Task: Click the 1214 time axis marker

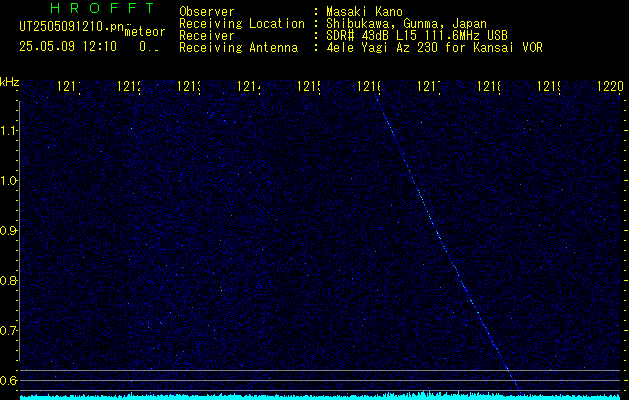Action: pos(249,86)
